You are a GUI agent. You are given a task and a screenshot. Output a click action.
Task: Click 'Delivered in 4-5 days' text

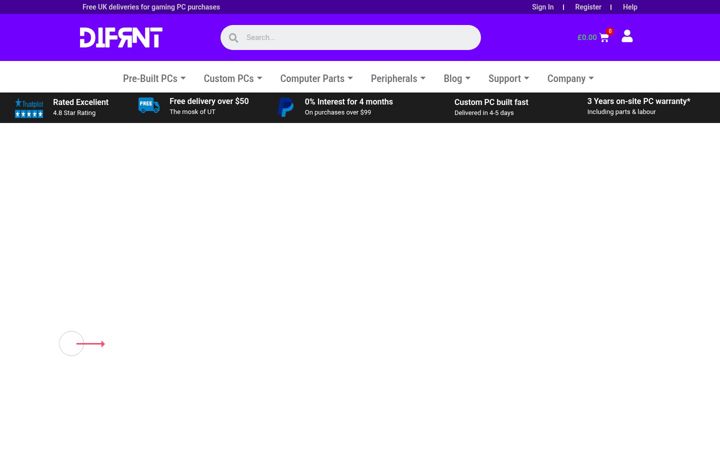click(484, 113)
